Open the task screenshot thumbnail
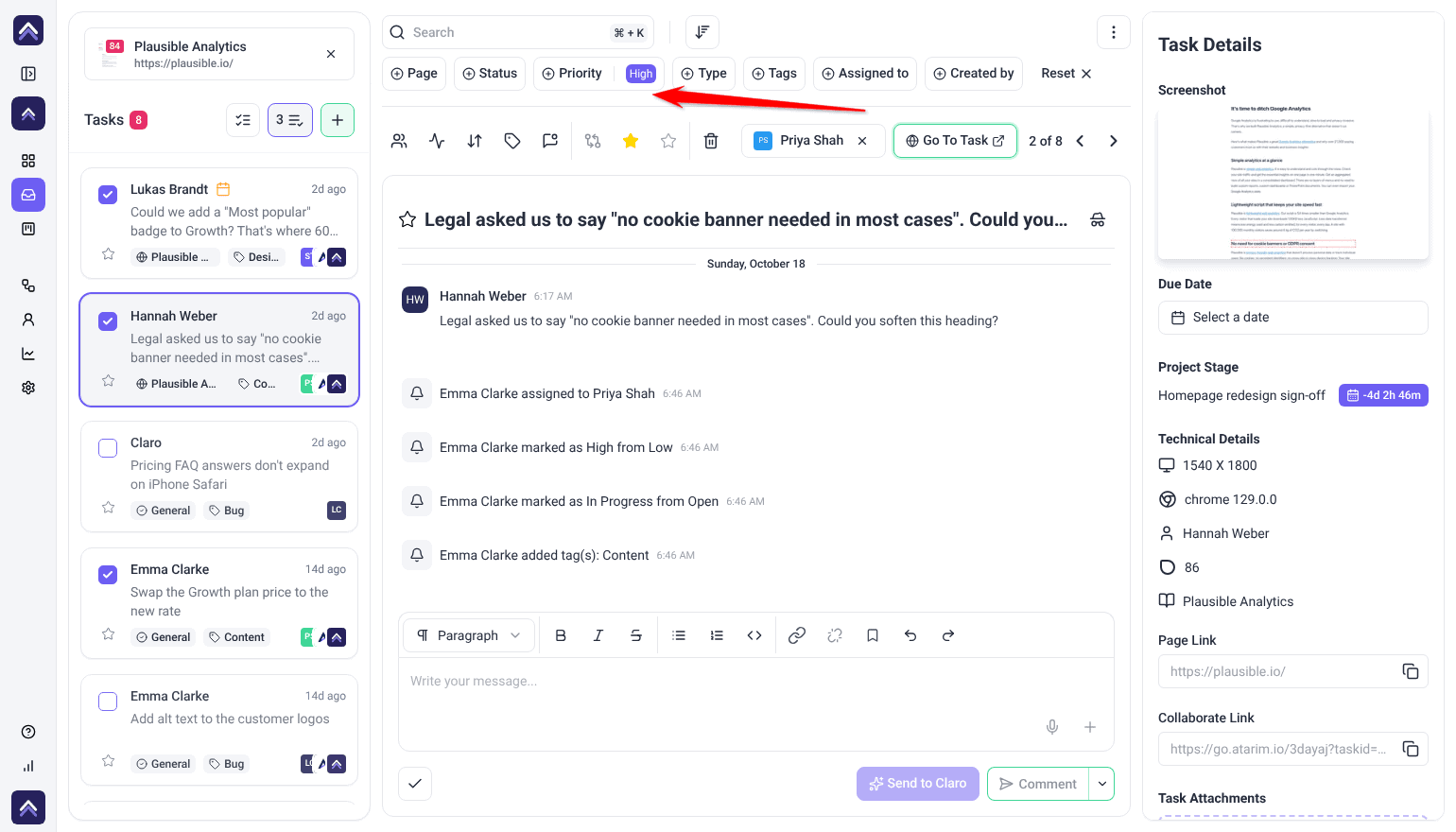 coord(1292,182)
